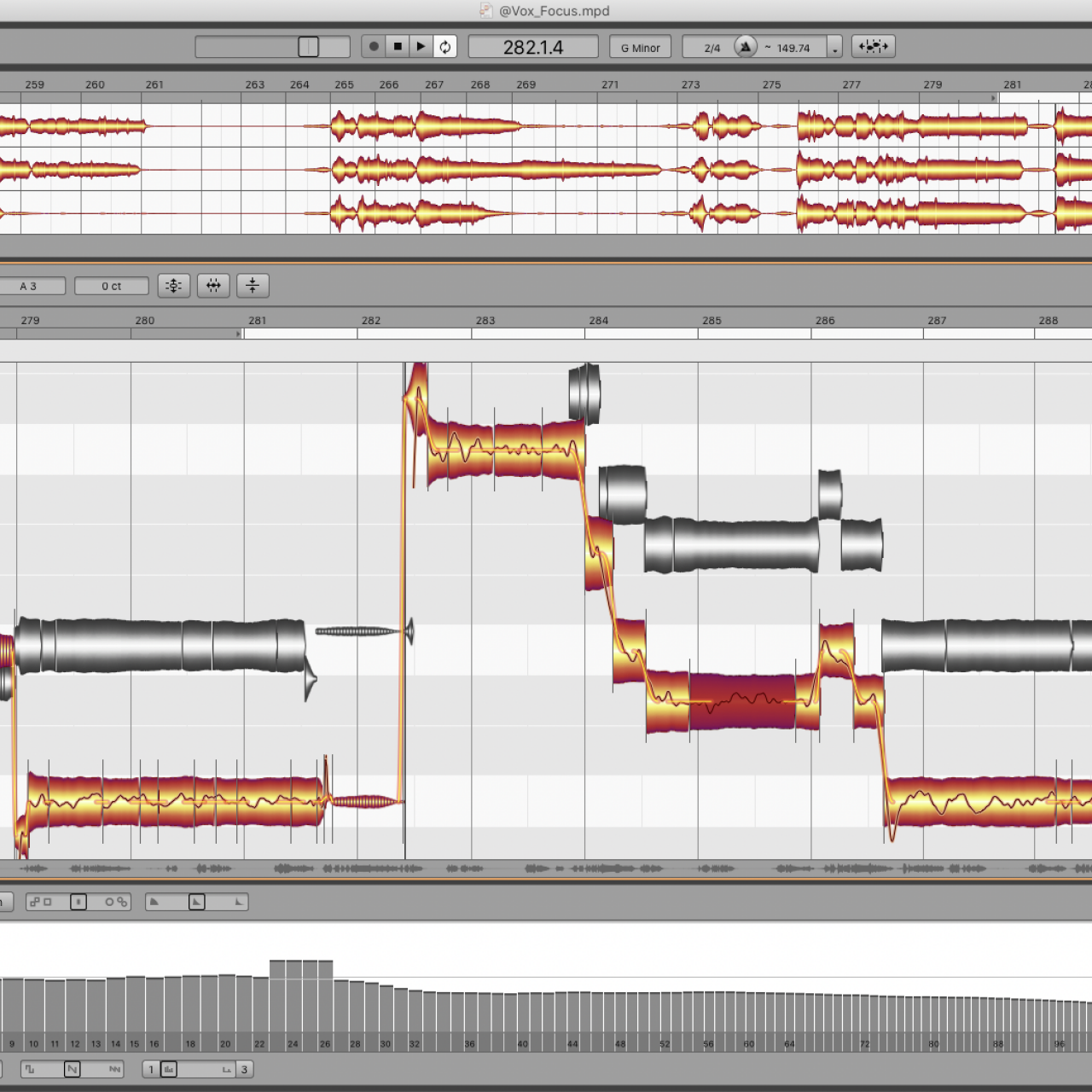Open the tempo options dropdown arrow

(835, 48)
